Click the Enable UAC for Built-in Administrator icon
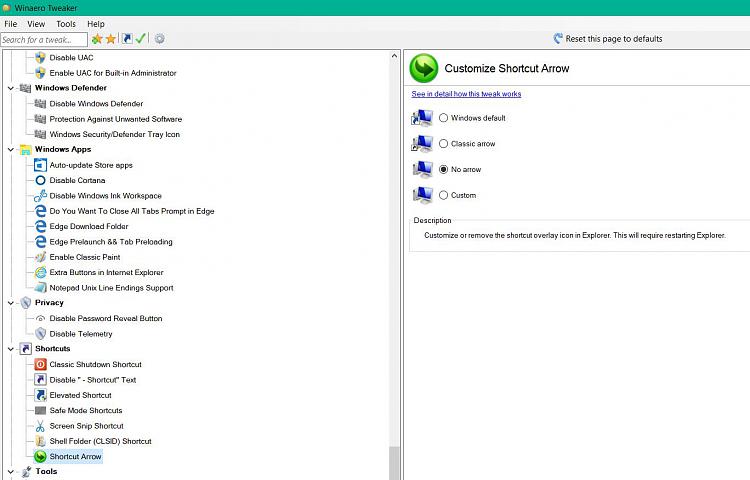 (x=40, y=73)
